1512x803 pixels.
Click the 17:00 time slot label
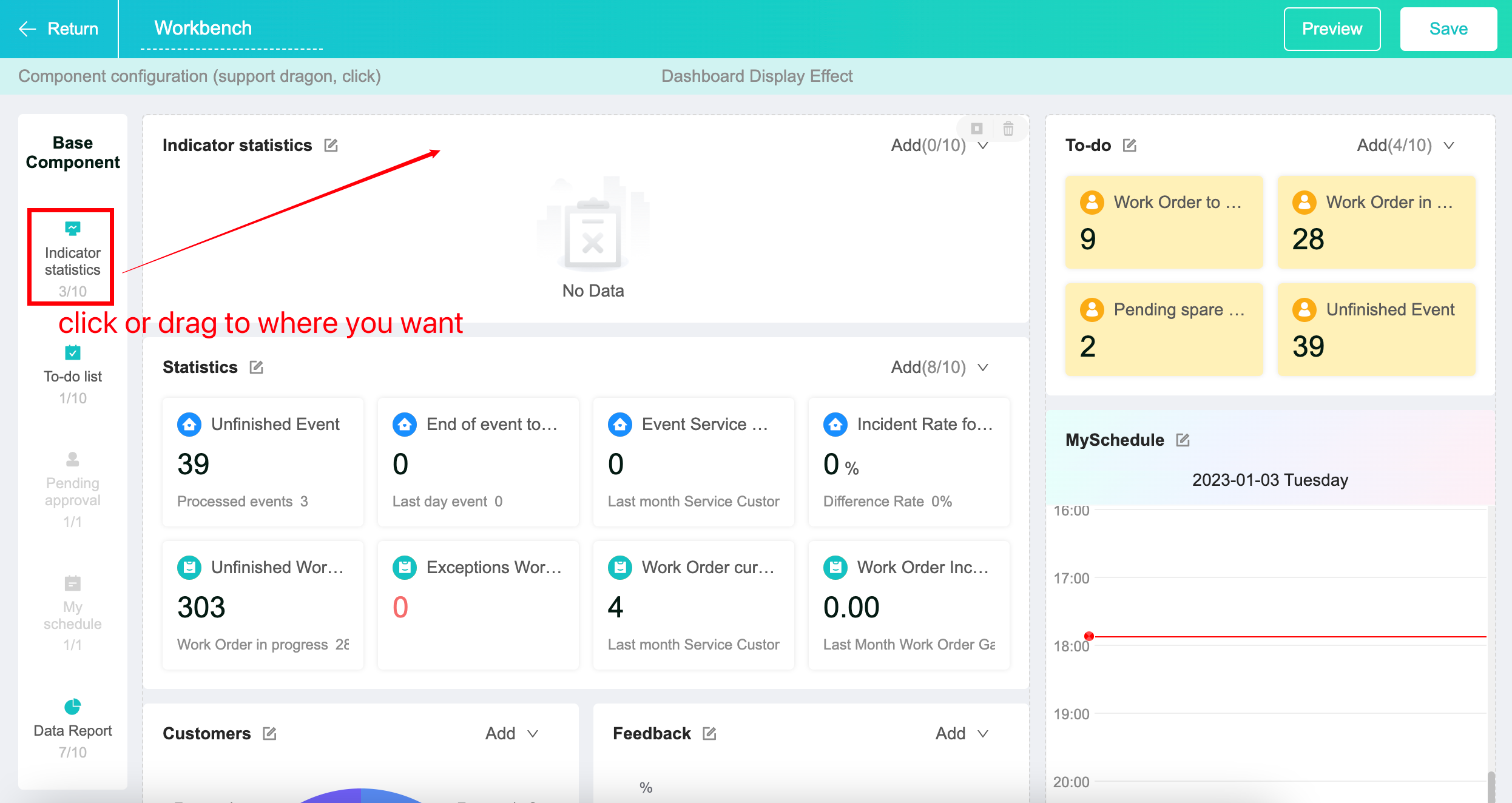1072,578
